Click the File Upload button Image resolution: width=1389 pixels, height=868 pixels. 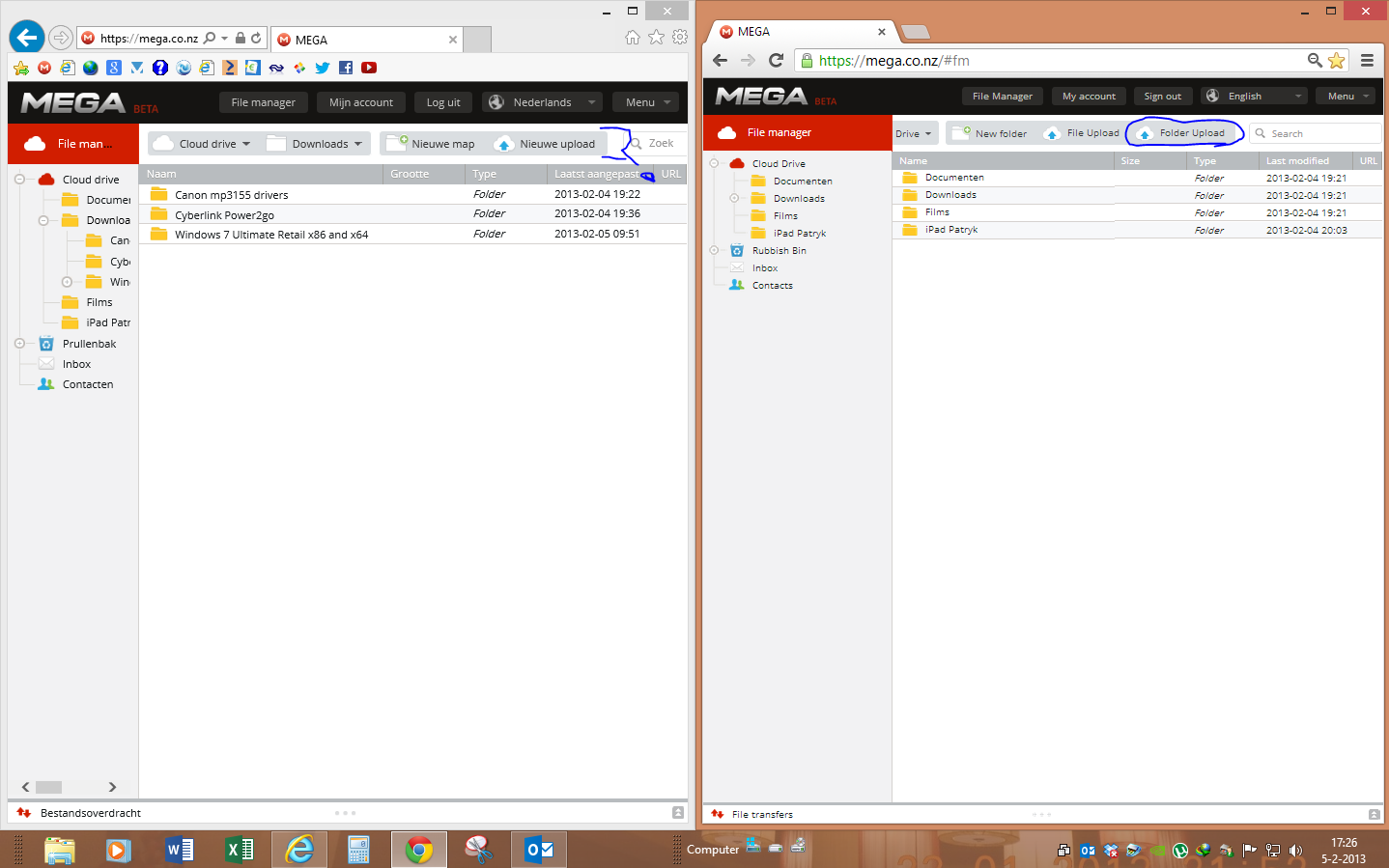click(1082, 133)
